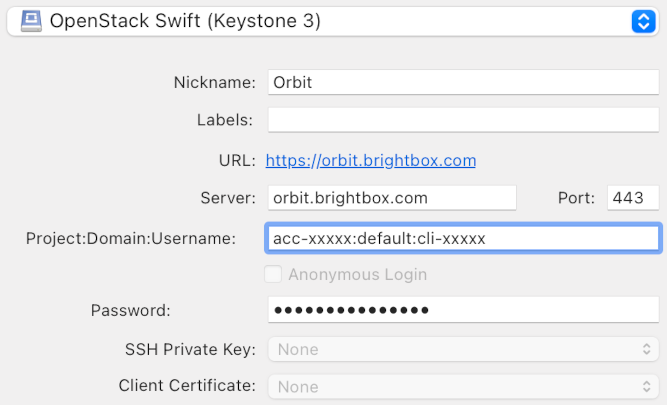Toggle the Anonymous Login checkbox
667x405 pixels.
[x=273, y=274]
